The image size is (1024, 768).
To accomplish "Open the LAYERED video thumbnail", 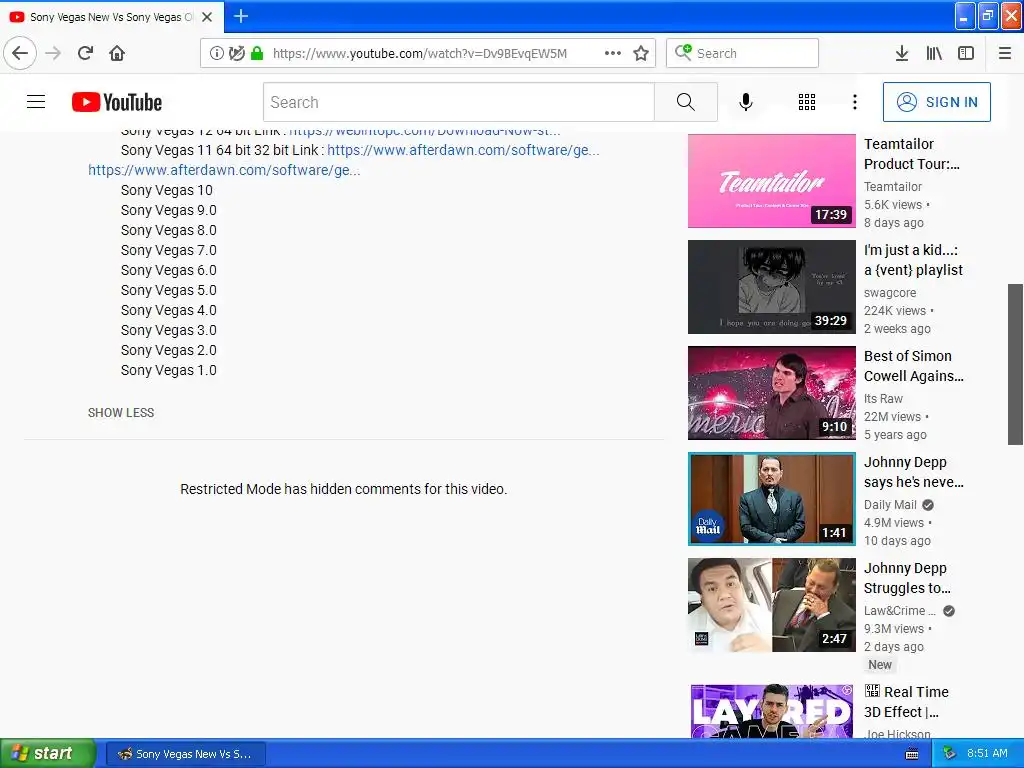I will click(771, 711).
